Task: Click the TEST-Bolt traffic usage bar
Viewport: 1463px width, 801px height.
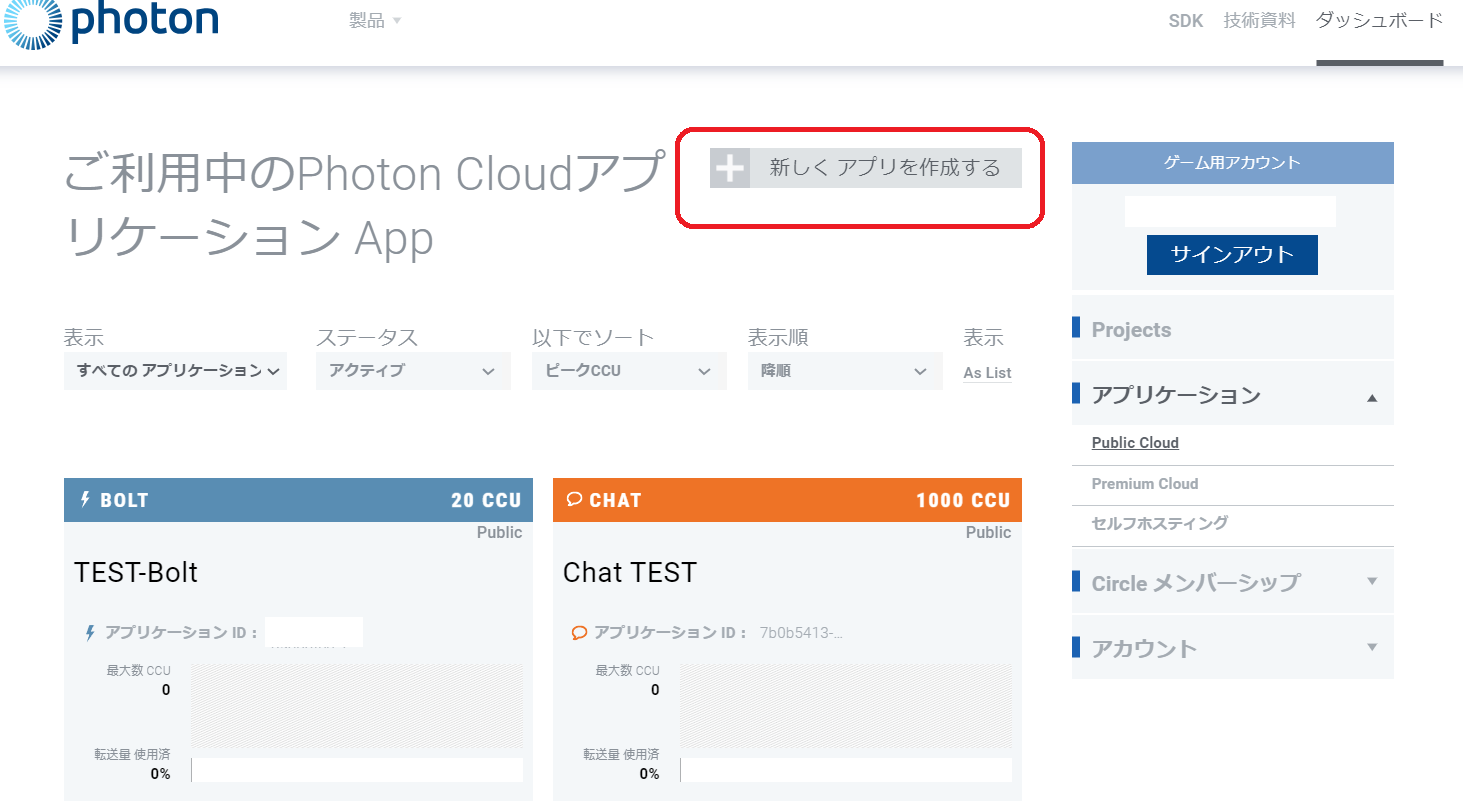Action: pos(357,770)
